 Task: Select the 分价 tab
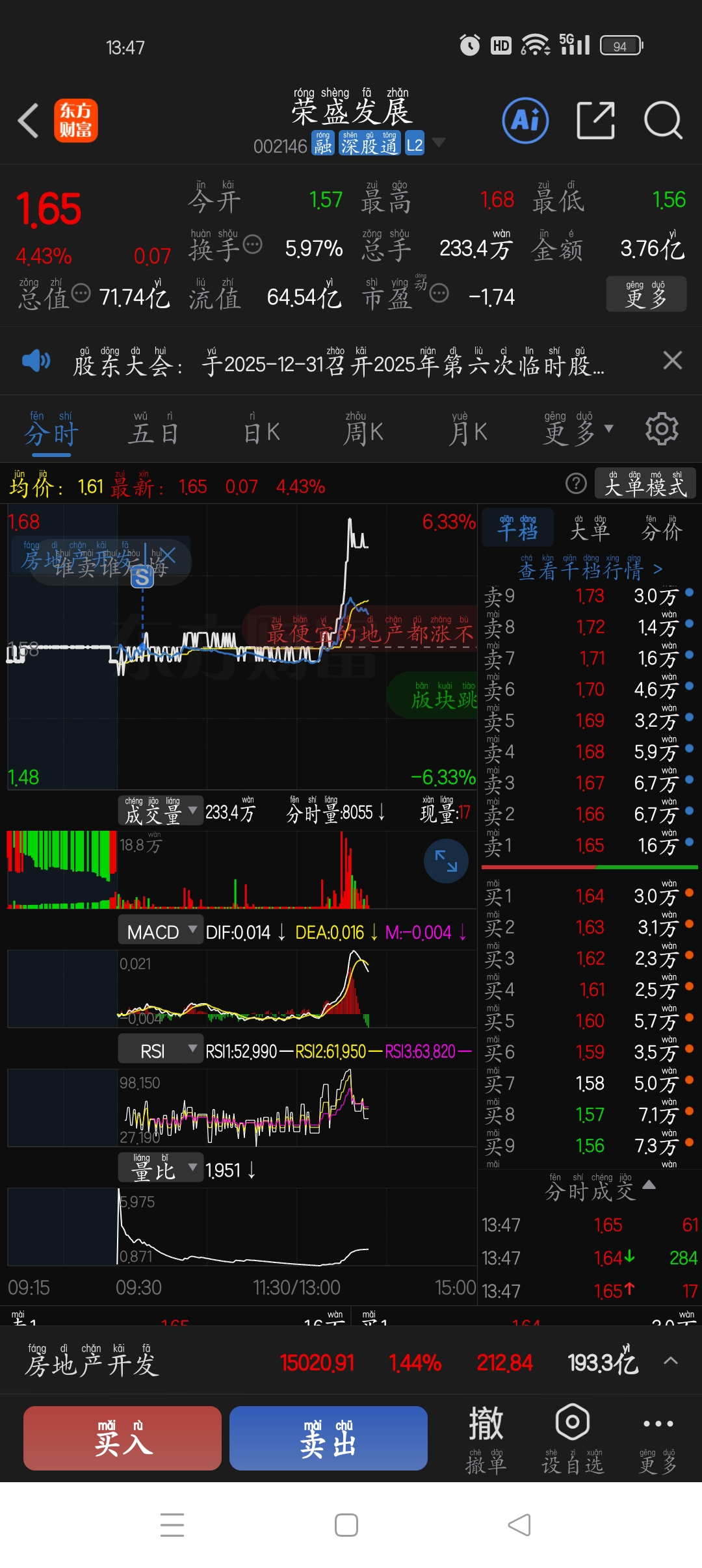tap(662, 527)
